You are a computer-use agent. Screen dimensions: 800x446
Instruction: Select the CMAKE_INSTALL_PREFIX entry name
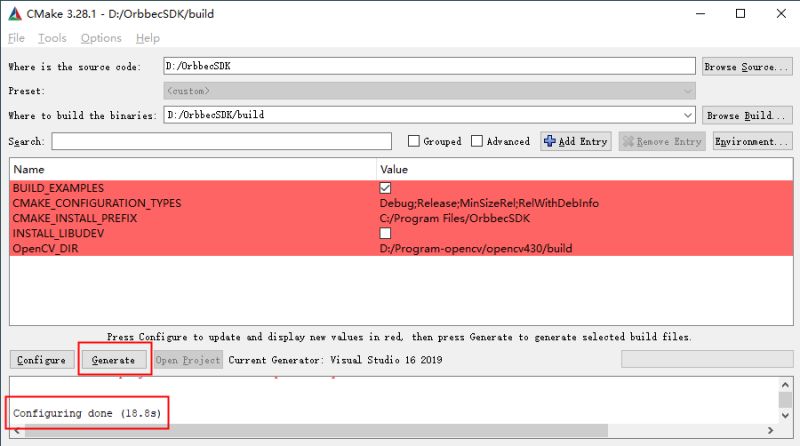coord(75,218)
